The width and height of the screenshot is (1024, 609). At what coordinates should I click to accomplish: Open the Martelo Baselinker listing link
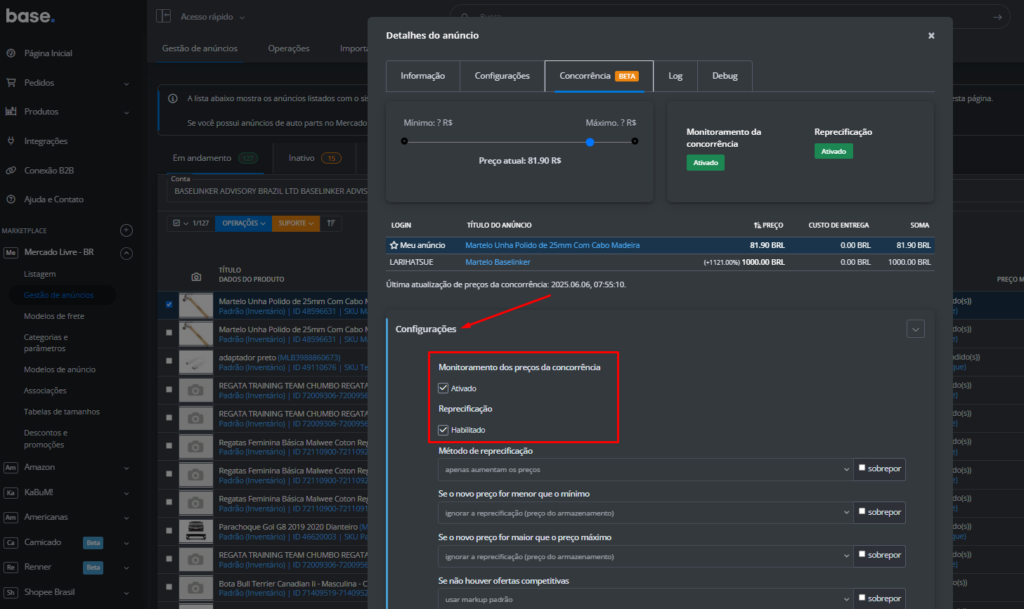coord(498,262)
